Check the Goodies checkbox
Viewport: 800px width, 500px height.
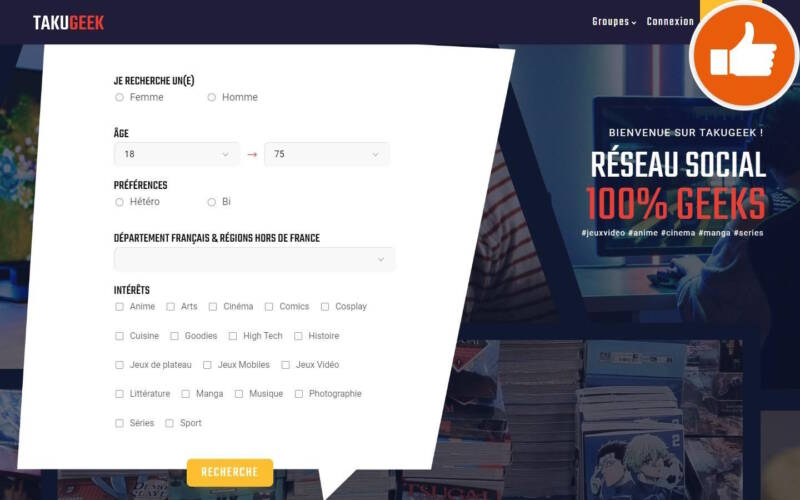(x=174, y=336)
